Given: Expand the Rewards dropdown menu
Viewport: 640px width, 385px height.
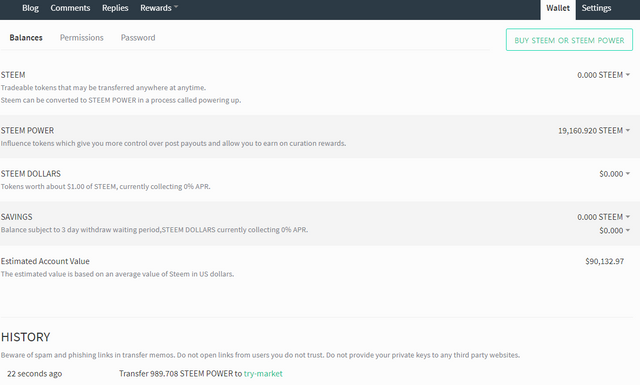Looking at the screenshot, I should point(159,8).
